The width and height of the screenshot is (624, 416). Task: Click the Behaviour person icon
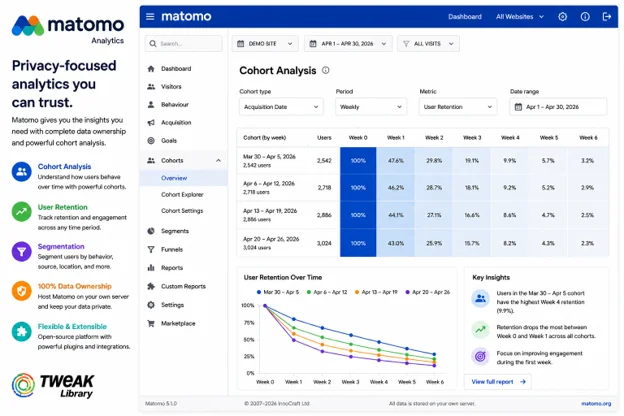click(x=151, y=104)
